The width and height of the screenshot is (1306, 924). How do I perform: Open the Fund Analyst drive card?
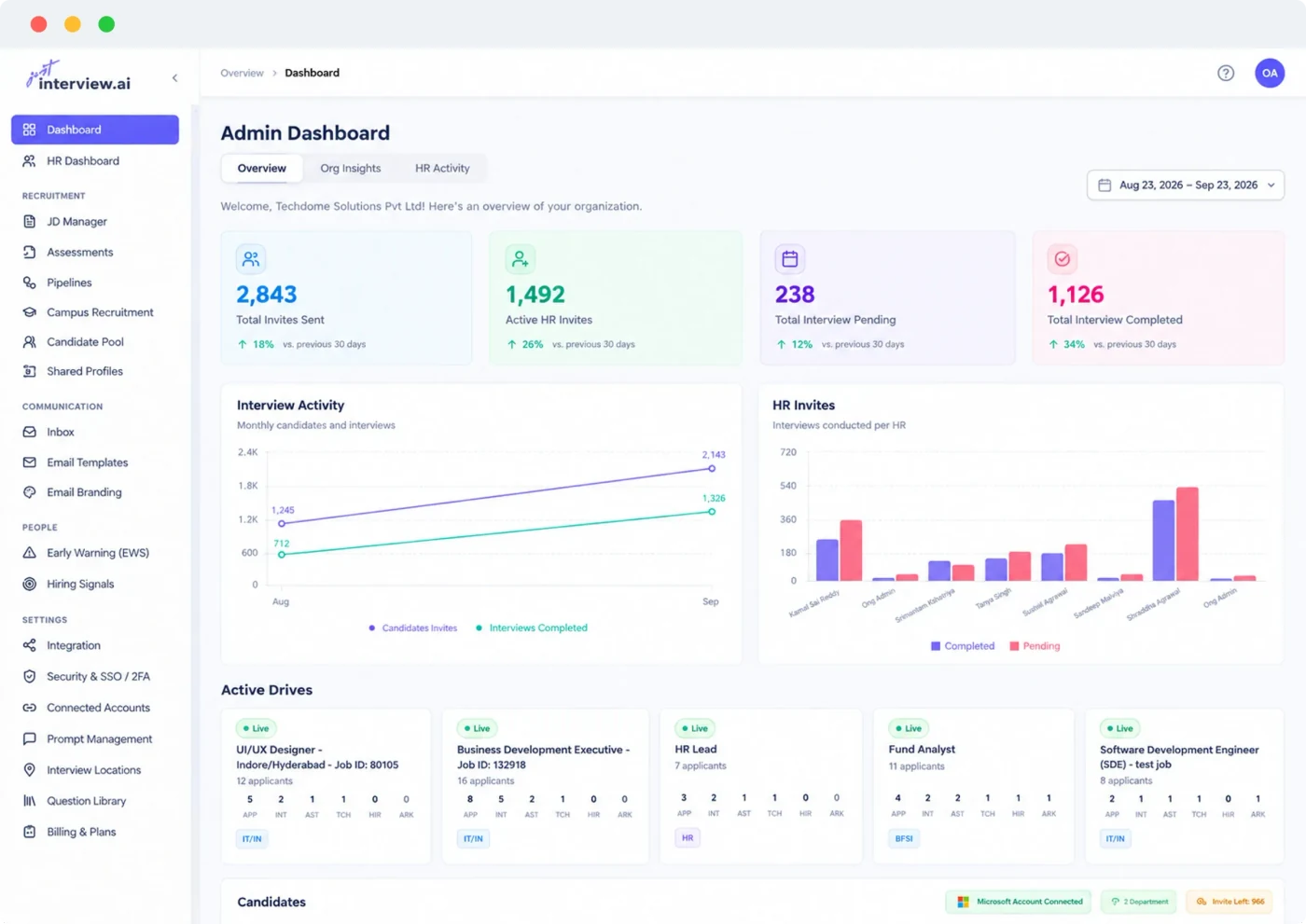(974, 786)
